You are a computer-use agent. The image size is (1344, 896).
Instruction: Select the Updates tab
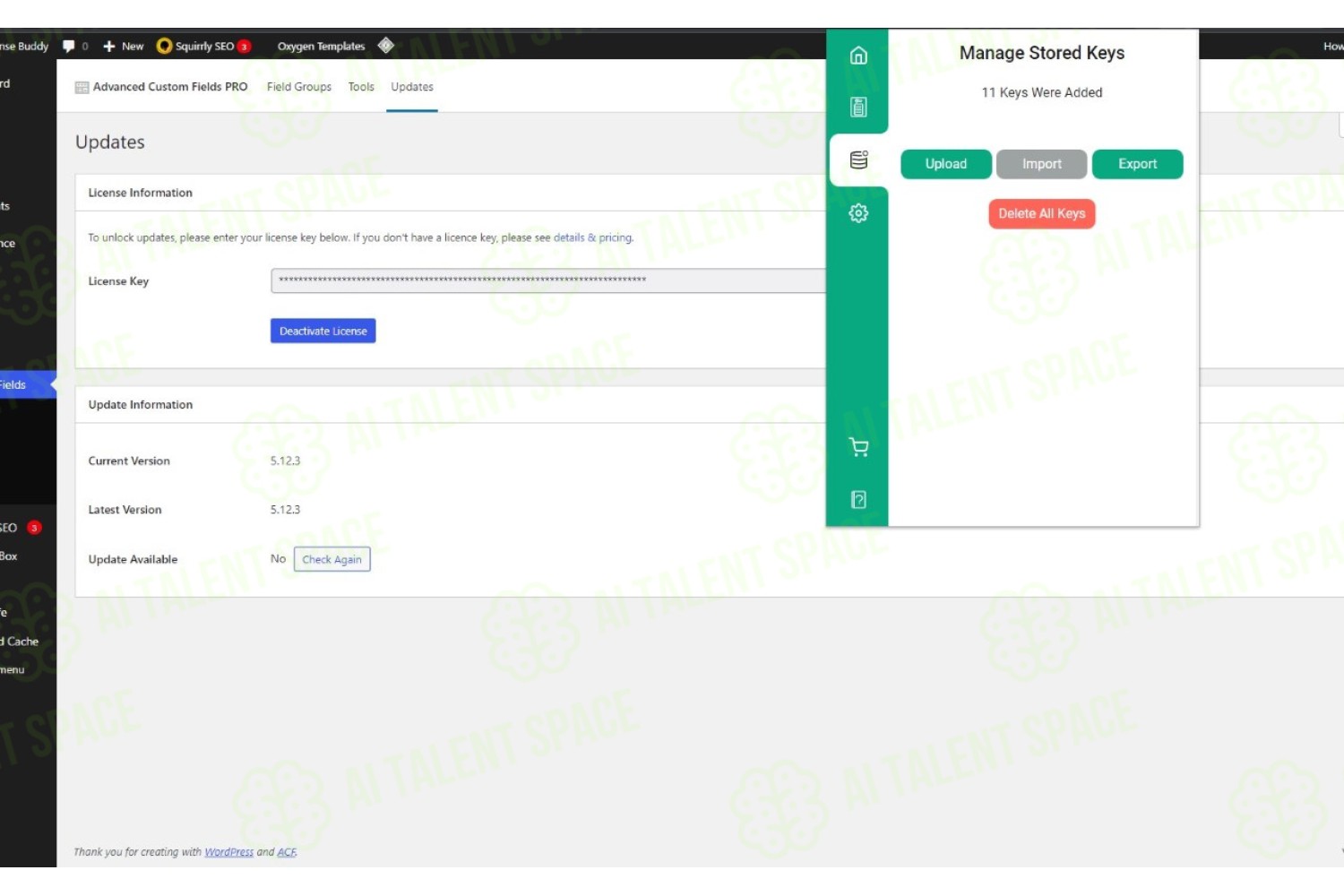pyautogui.click(x=412, y=87)
